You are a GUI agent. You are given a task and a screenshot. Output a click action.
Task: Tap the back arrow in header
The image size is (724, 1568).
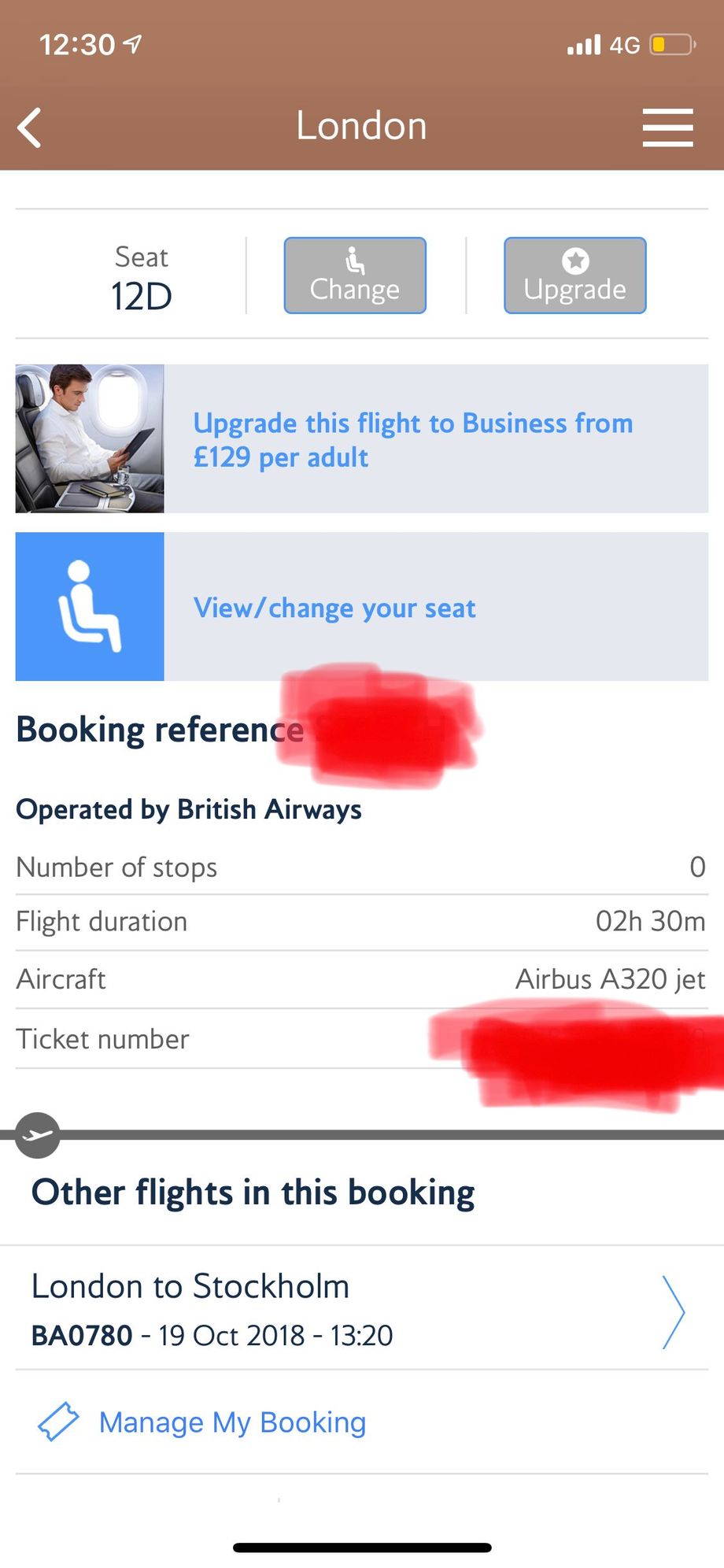pos(30,128)
